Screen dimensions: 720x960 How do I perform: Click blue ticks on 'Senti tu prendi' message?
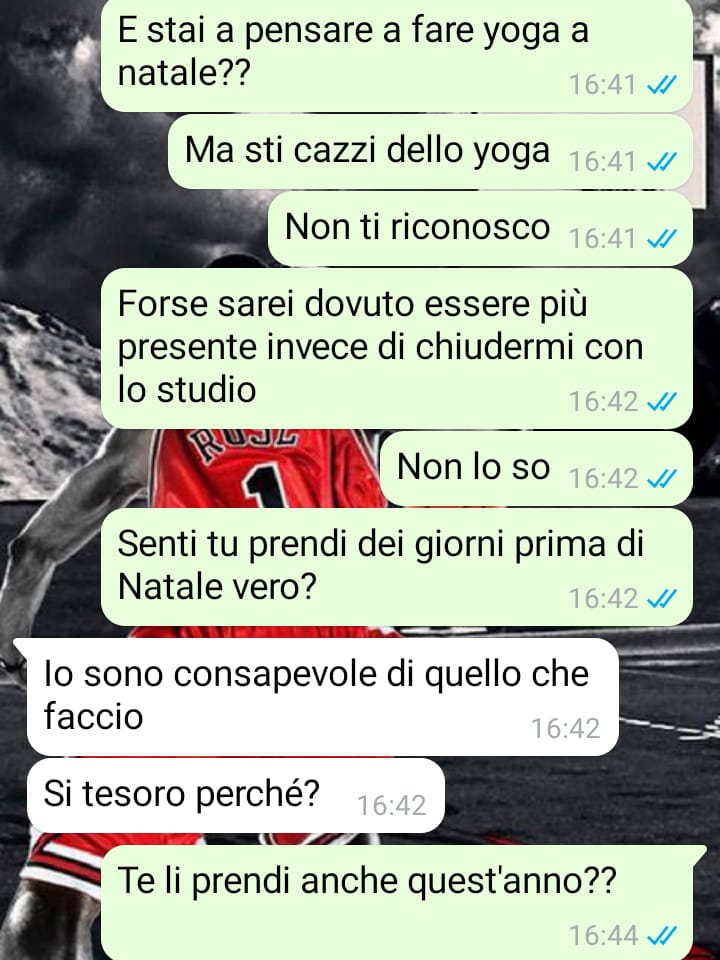(x=662, y=599)
